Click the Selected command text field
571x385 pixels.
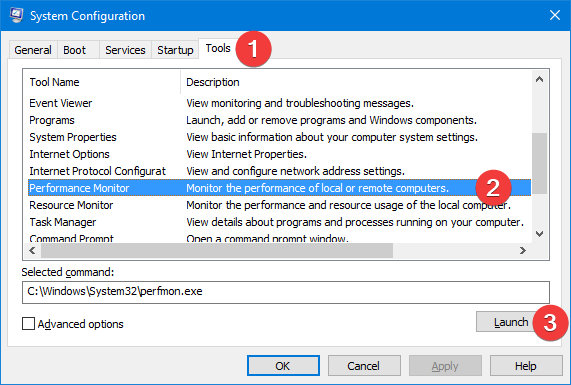(x=286, y=292)
